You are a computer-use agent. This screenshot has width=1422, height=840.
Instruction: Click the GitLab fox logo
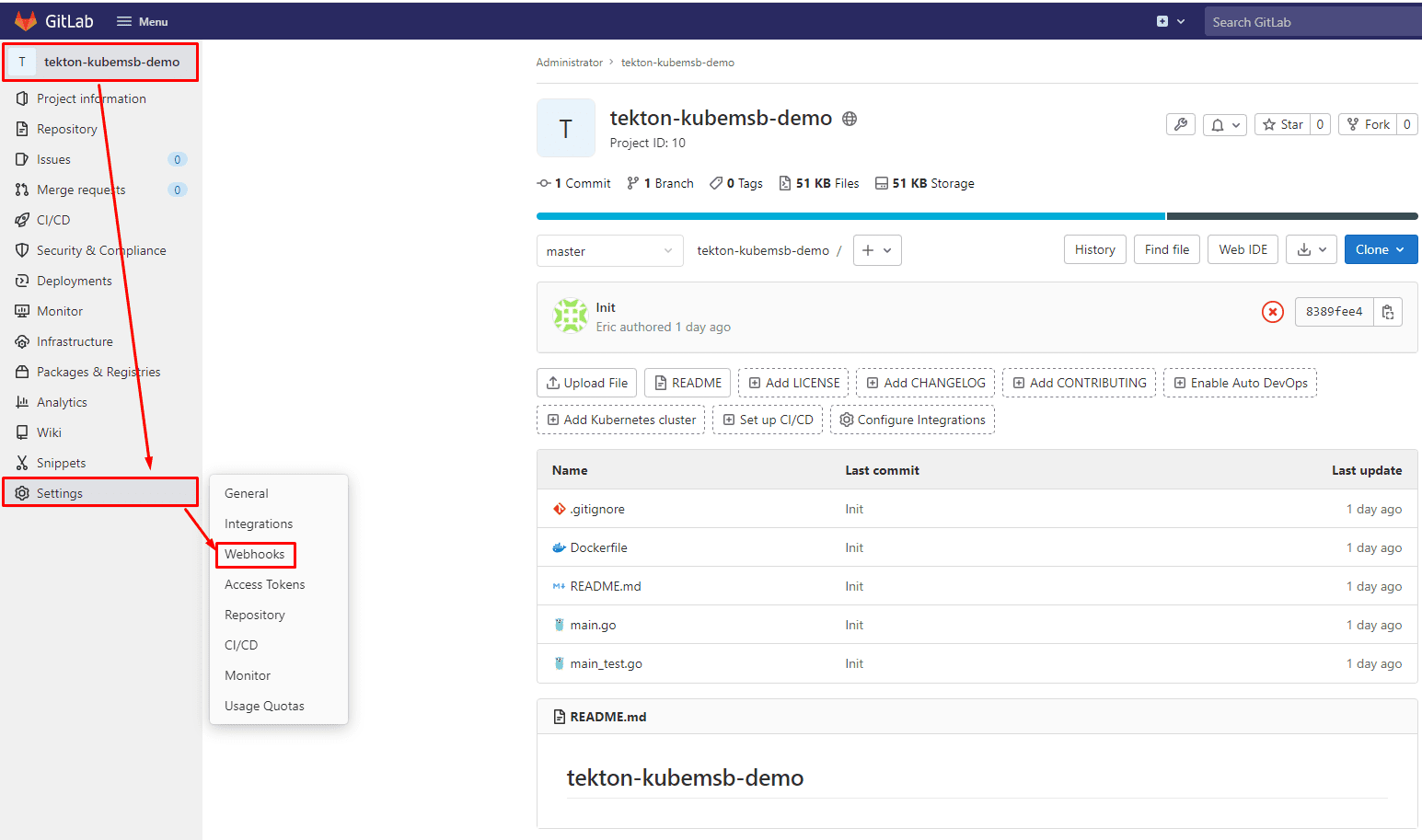coord(26,21)
